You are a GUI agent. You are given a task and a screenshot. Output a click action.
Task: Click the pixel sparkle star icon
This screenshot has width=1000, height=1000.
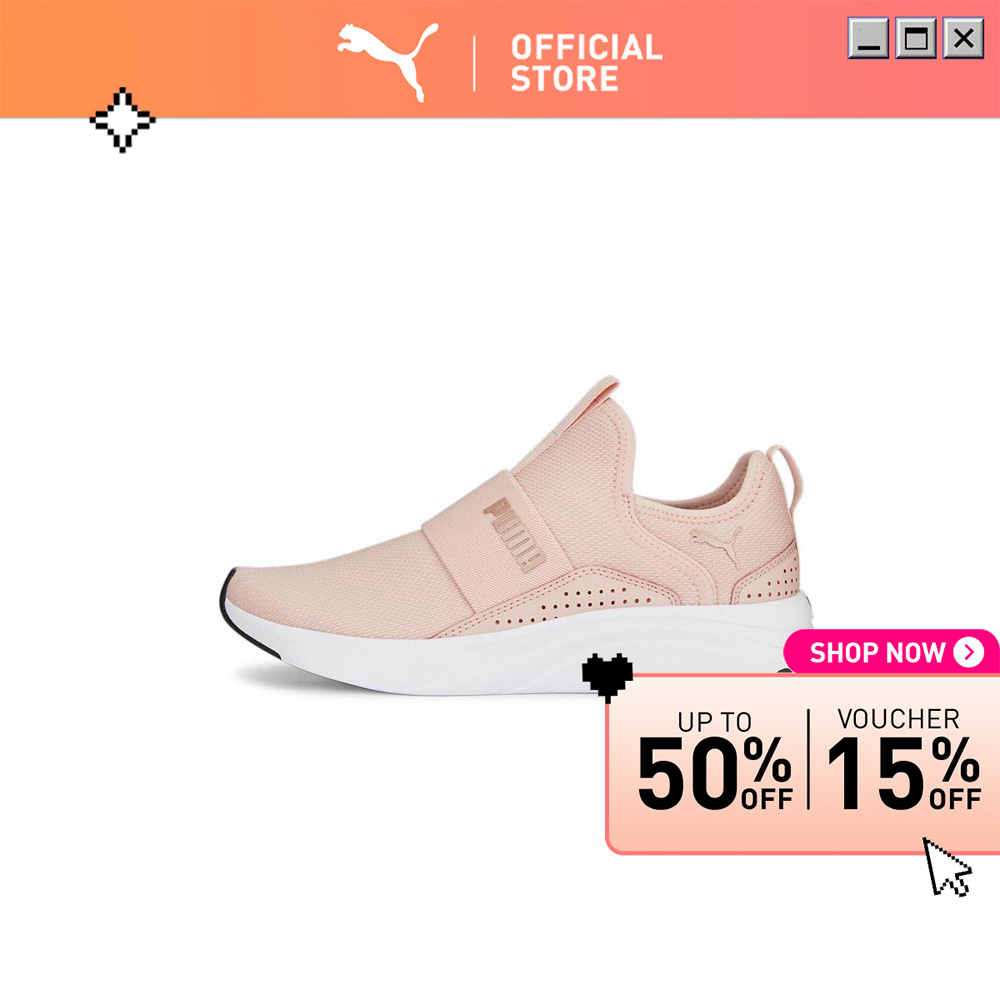coord(122,120)
